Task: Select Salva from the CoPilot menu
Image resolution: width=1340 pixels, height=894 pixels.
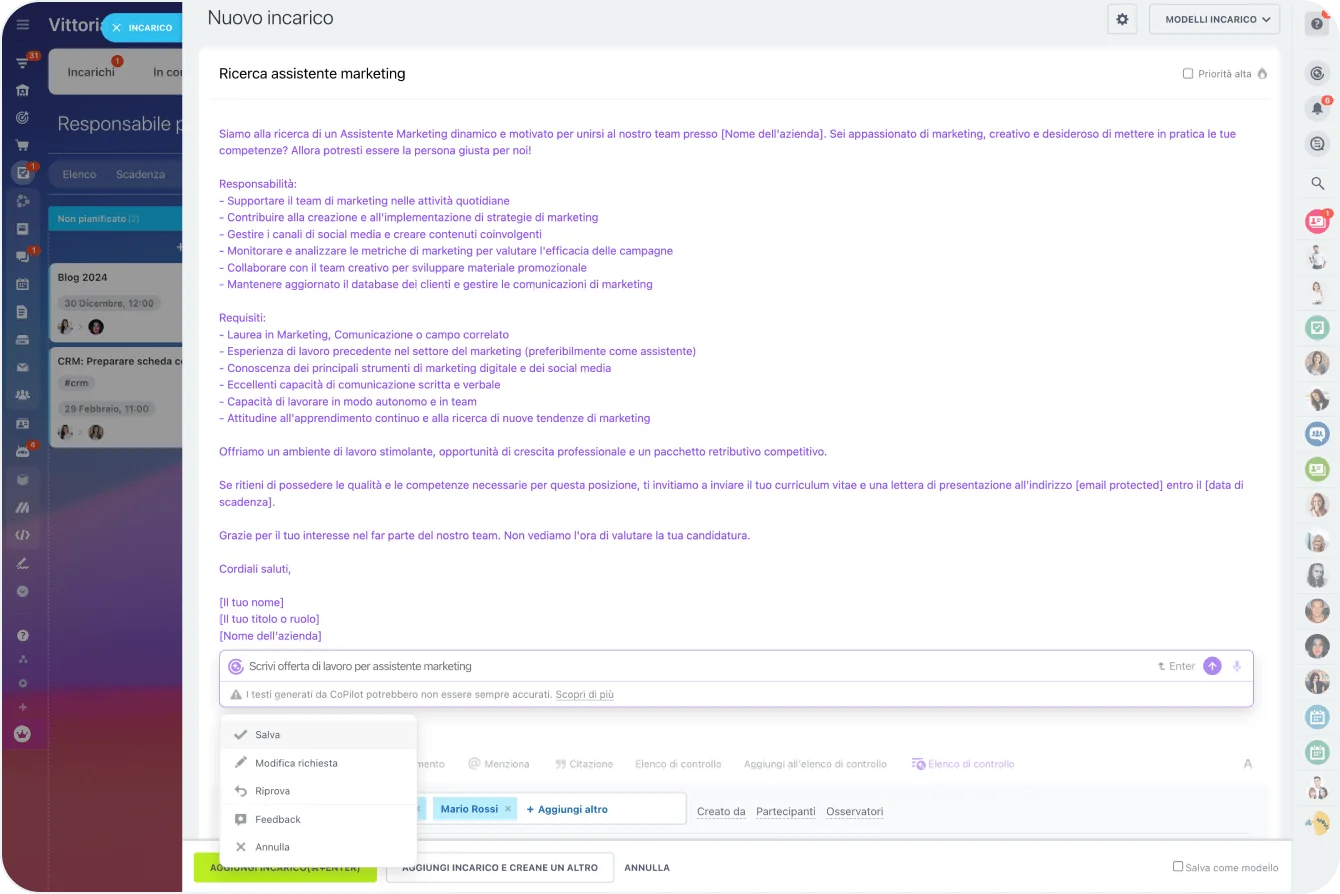Action: [267, 735]
